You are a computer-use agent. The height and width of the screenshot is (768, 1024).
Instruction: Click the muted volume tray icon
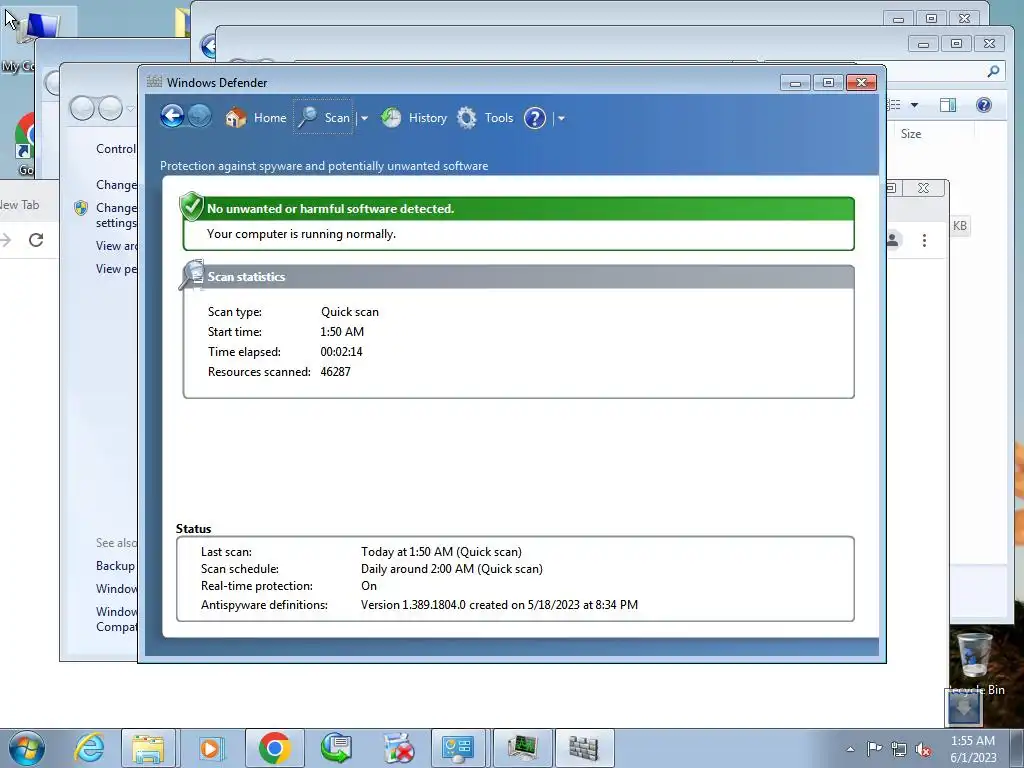point(923,749)
